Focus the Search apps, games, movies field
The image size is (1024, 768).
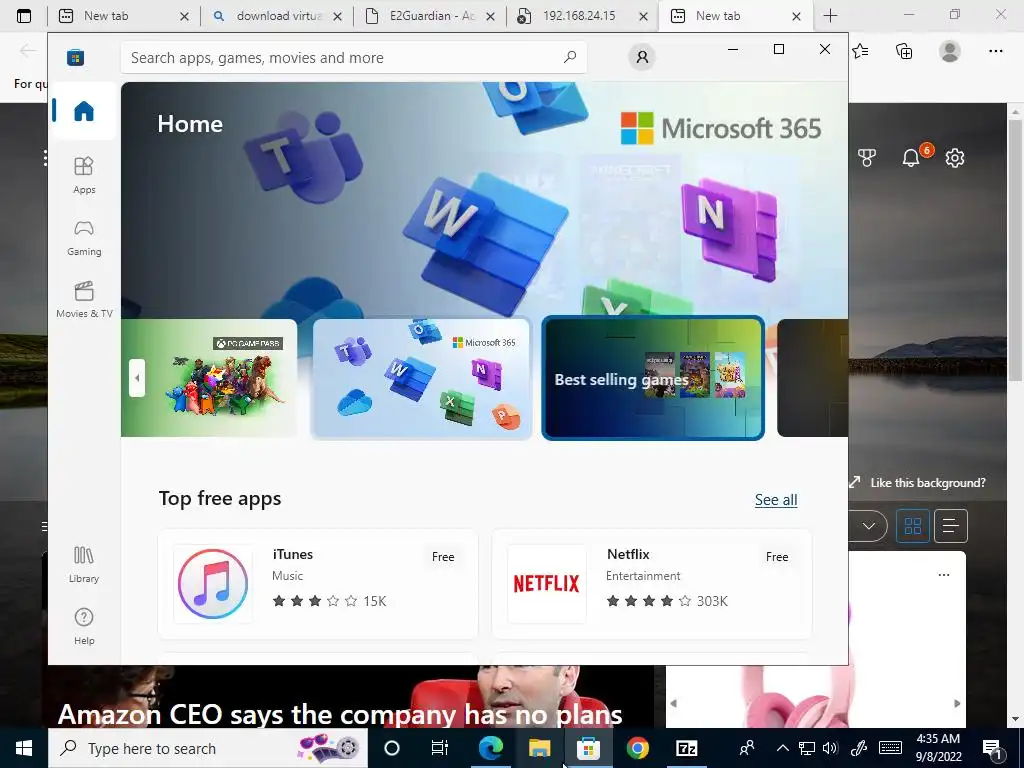point(353,57)
